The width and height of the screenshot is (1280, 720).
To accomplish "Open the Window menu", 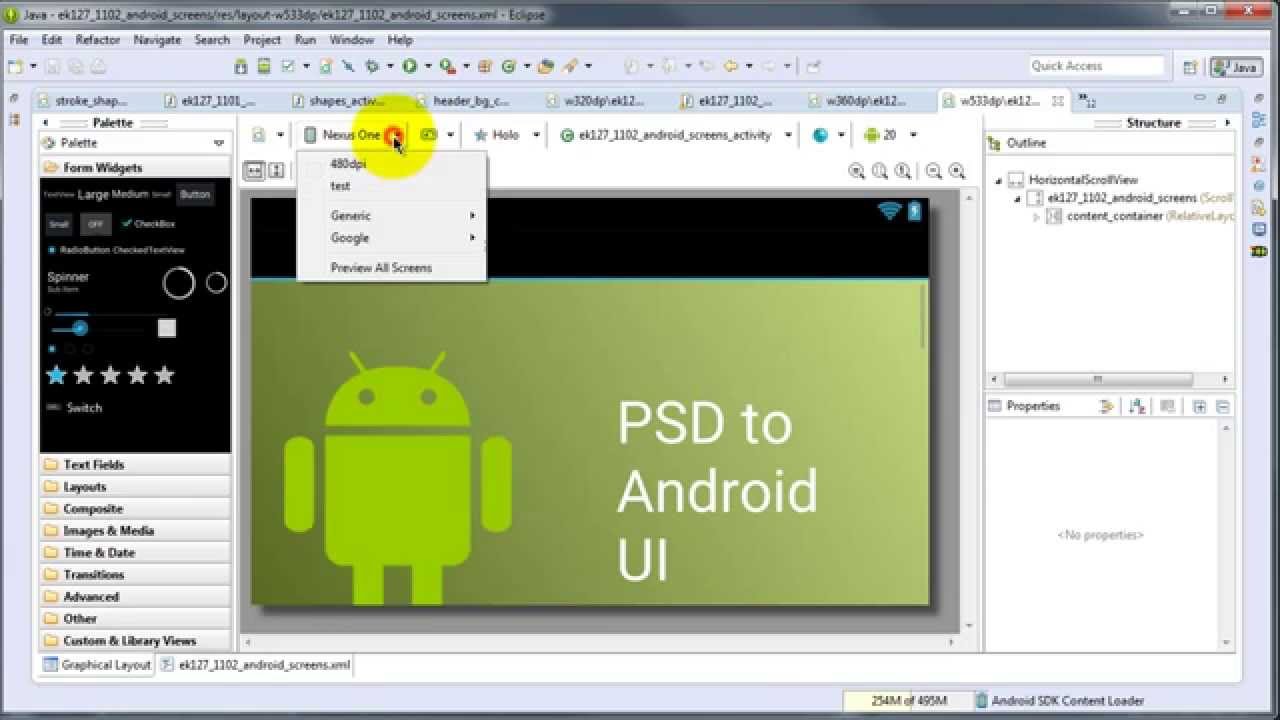I will [x=352, y=40].
